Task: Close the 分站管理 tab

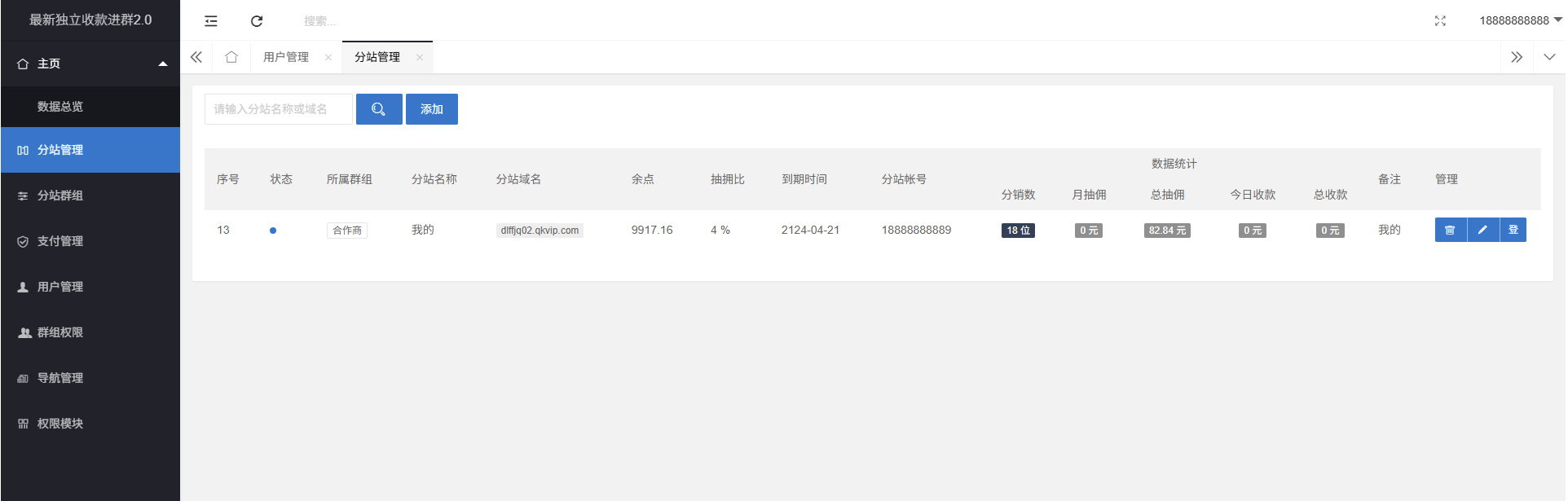Action: click(x=420, y=57)
